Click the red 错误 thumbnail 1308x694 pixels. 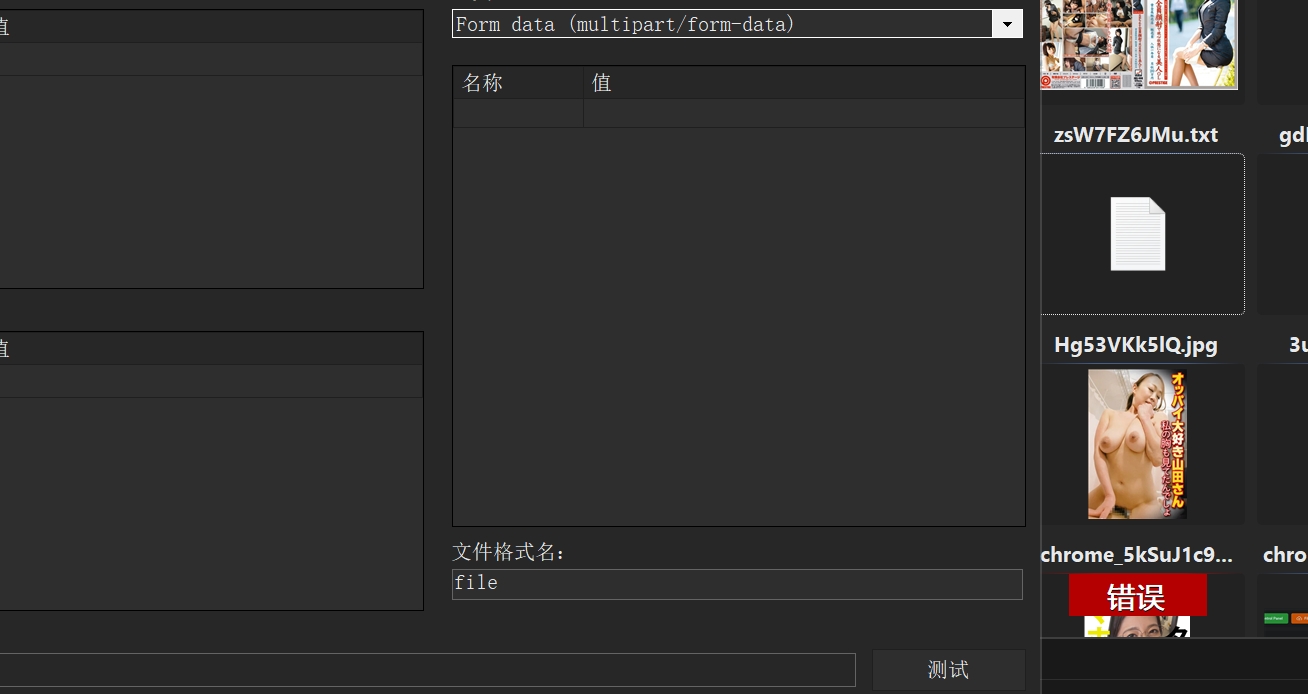click(1137, 605)
